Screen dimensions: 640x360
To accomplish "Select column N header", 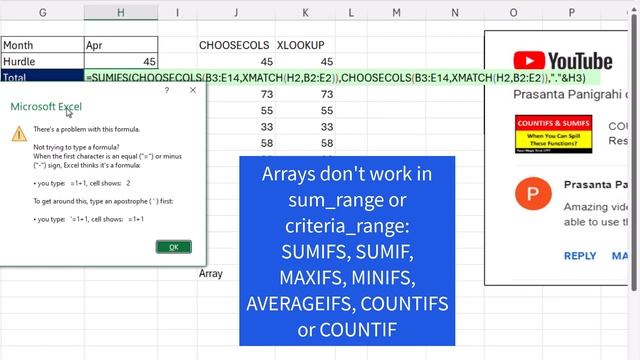I will (x=455, y=13).
